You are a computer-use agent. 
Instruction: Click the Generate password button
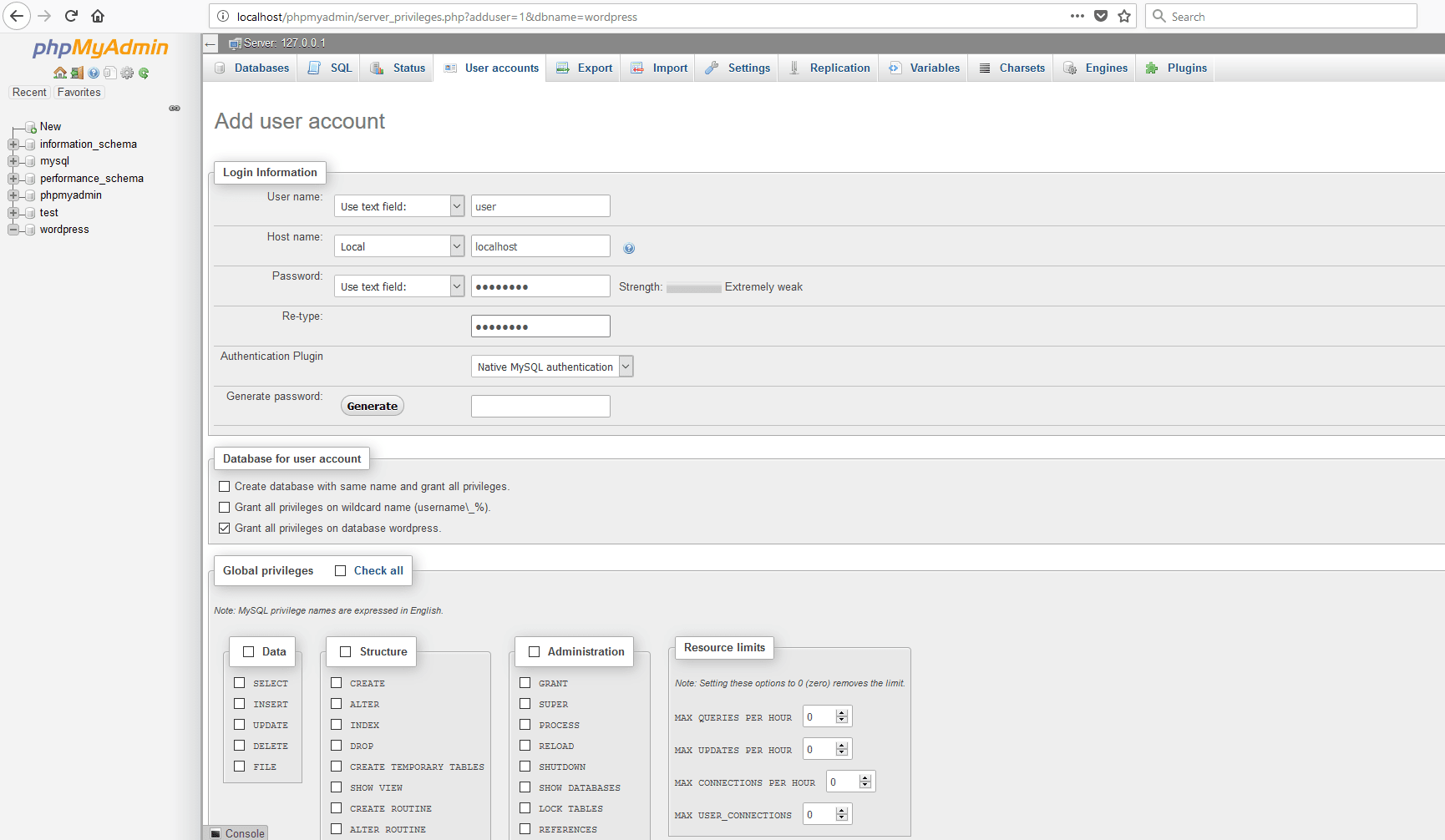tap(373, 406)
